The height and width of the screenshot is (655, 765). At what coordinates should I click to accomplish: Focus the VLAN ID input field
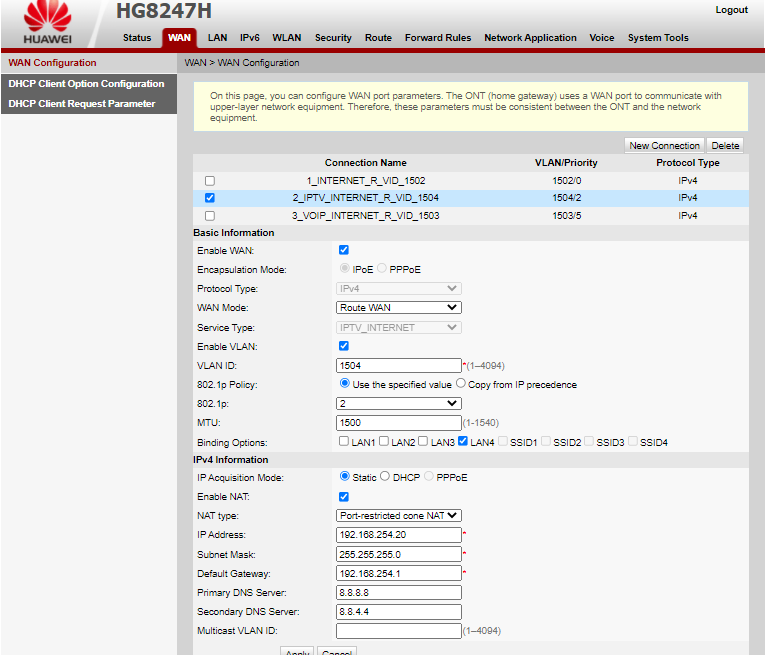398,365
